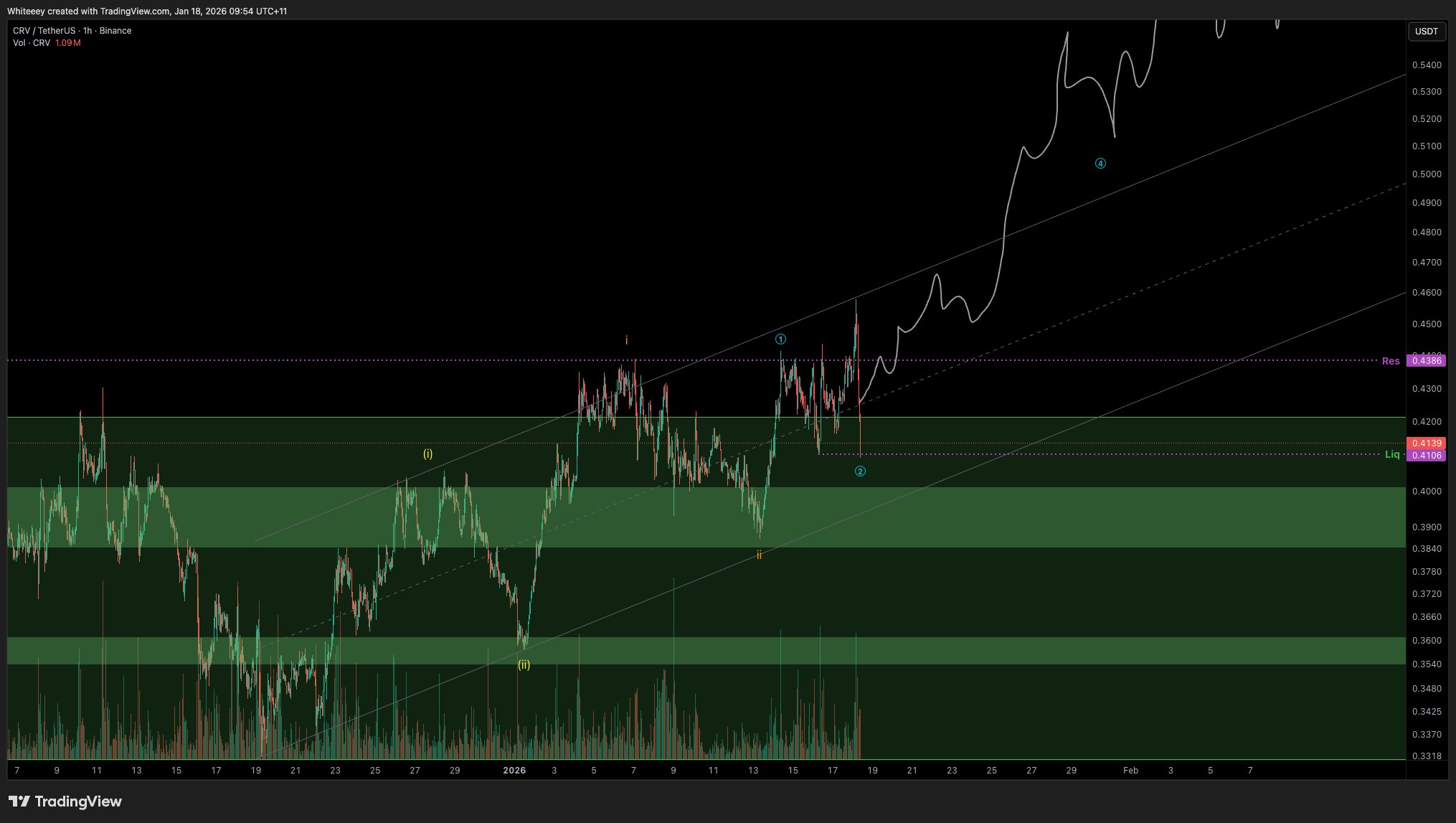Click the circled wave 1 label
The height and width of the screenshot is (823, 1456).
point(780,339)
